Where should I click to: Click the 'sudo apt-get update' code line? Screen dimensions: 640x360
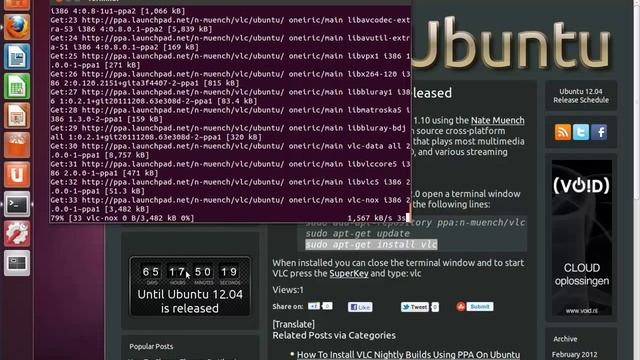tap(358, 233)
